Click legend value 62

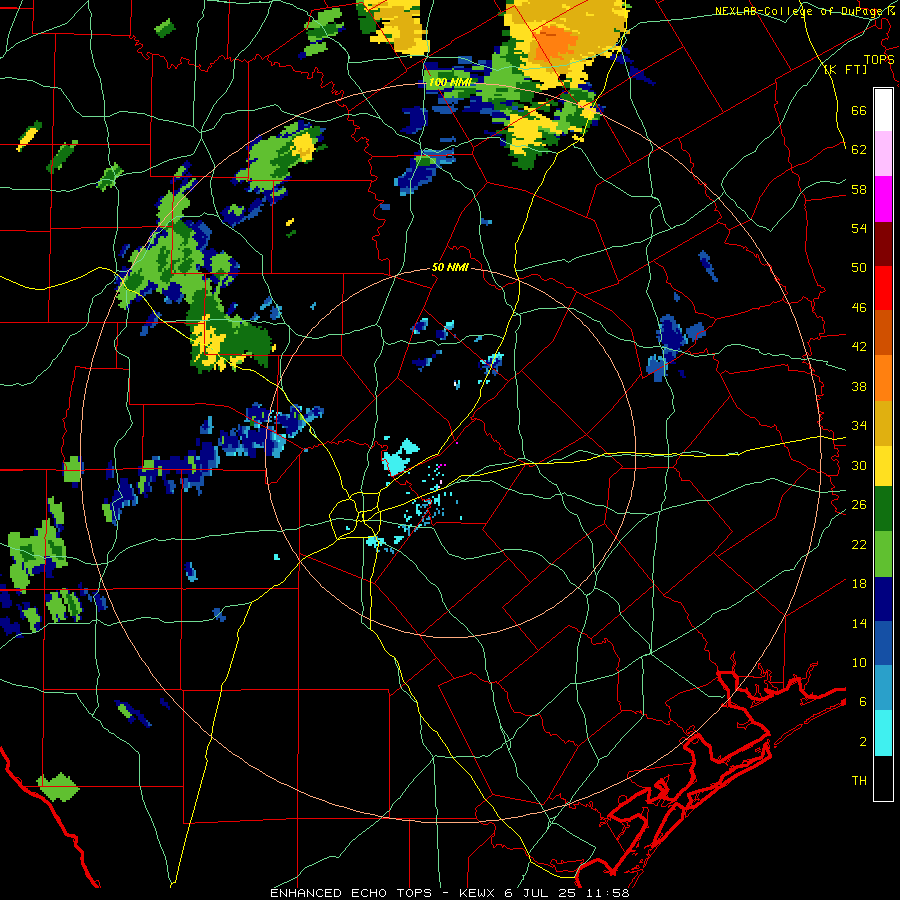[x=859, y=150]
